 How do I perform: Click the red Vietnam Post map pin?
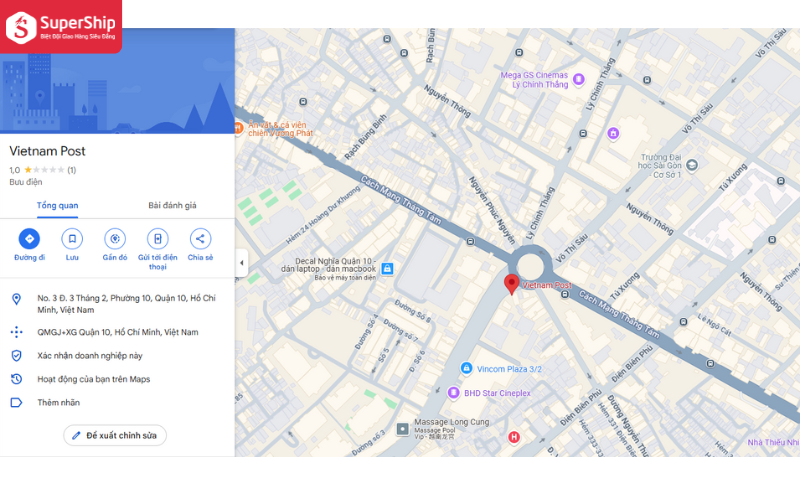[x=511, y=284]
